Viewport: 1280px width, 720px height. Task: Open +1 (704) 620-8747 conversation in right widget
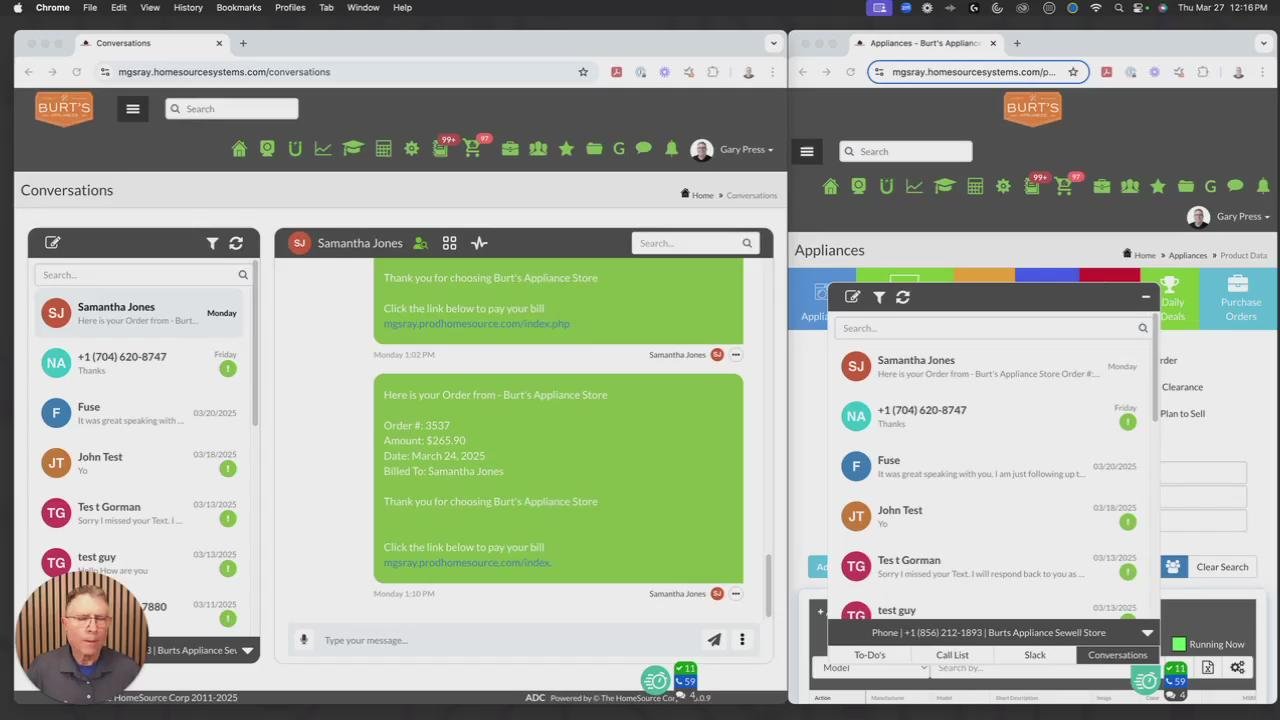(x=990, y=416)
